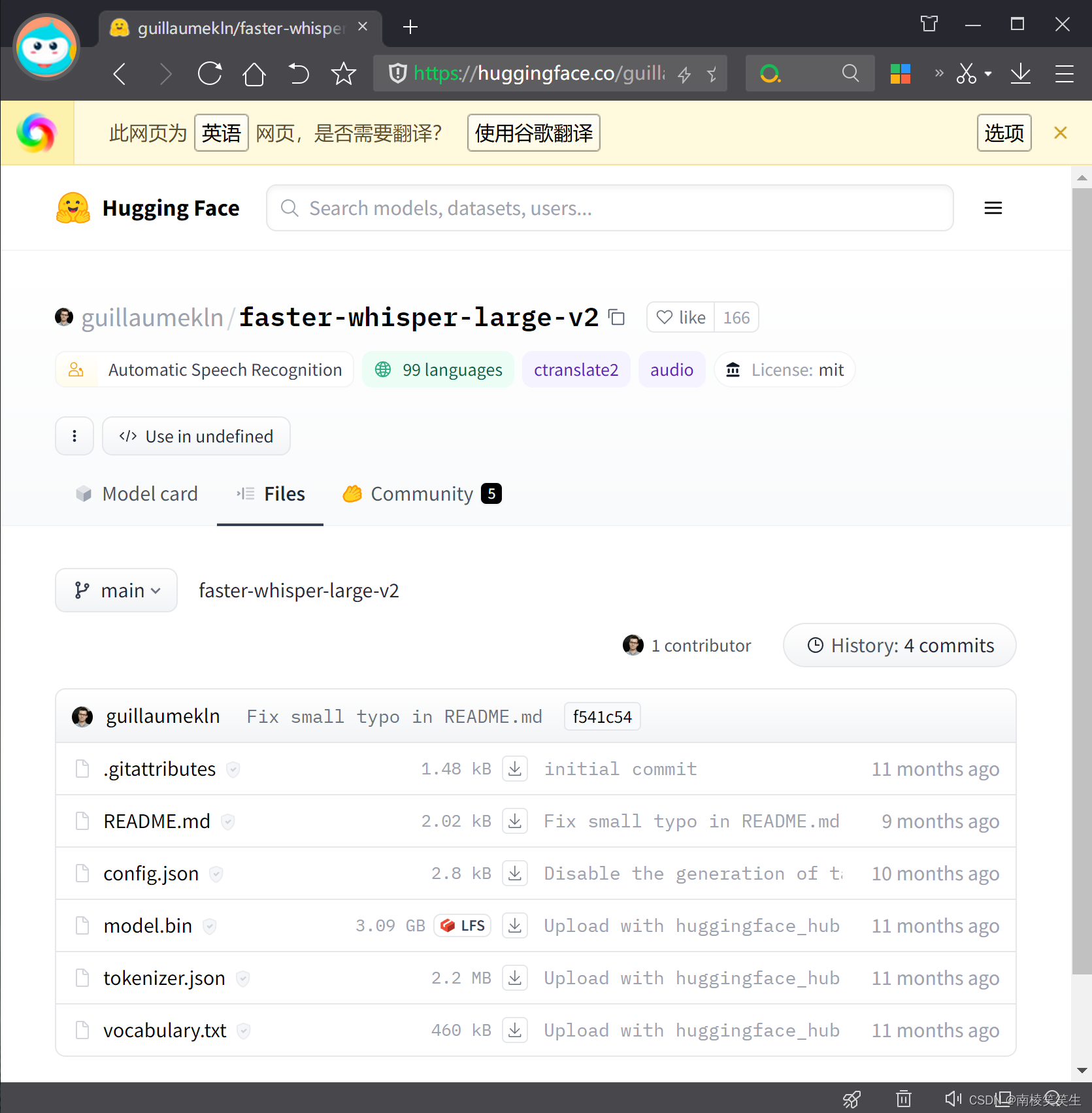View the 166 likes count
This screenshot has width=1092, height=1113.
[736, 317]
